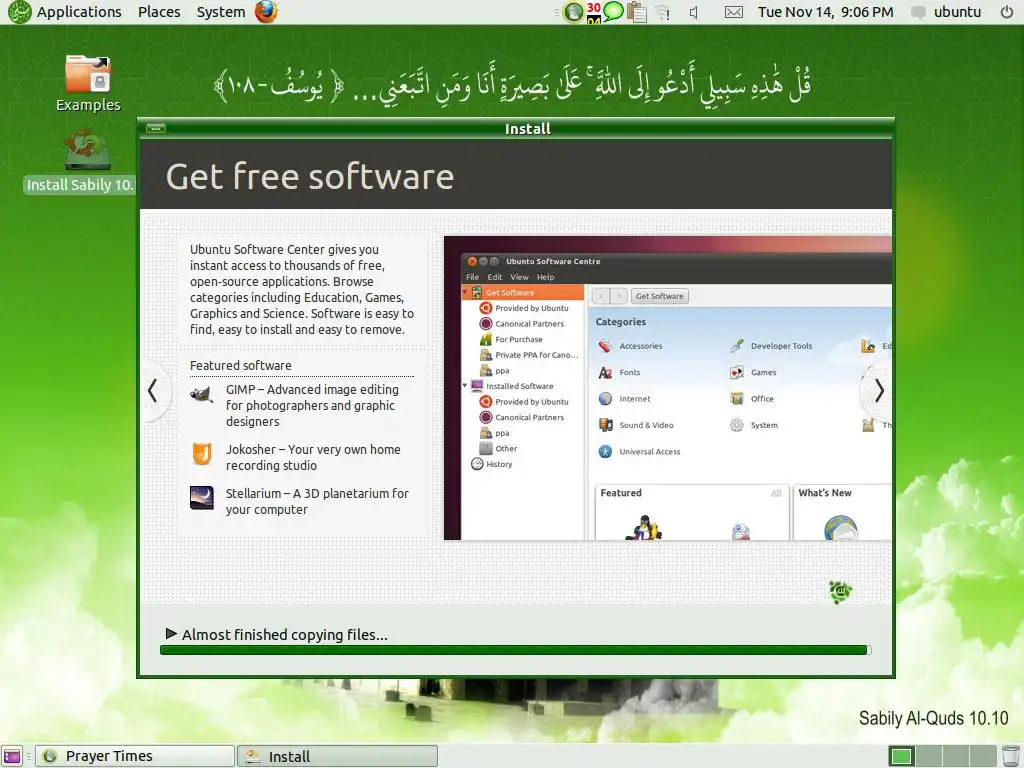Switch to Install taskbar button
1024x768 pixels.
click(337, 756)
